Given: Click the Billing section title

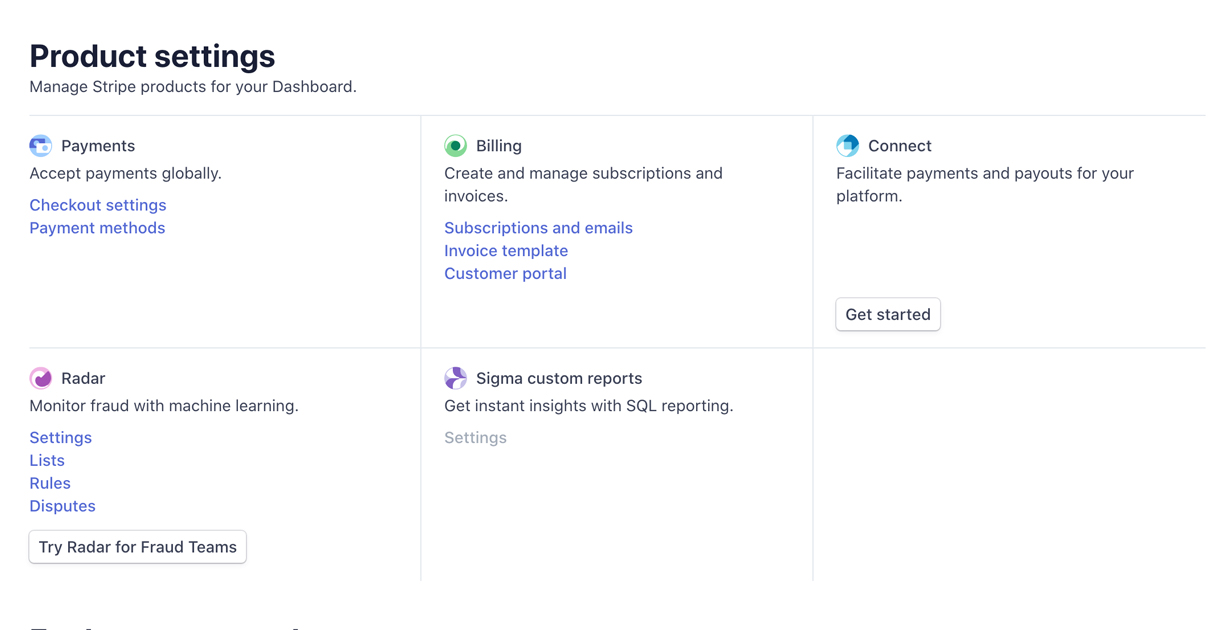Looking at the screenshot, I should click(x=498, y=146).
